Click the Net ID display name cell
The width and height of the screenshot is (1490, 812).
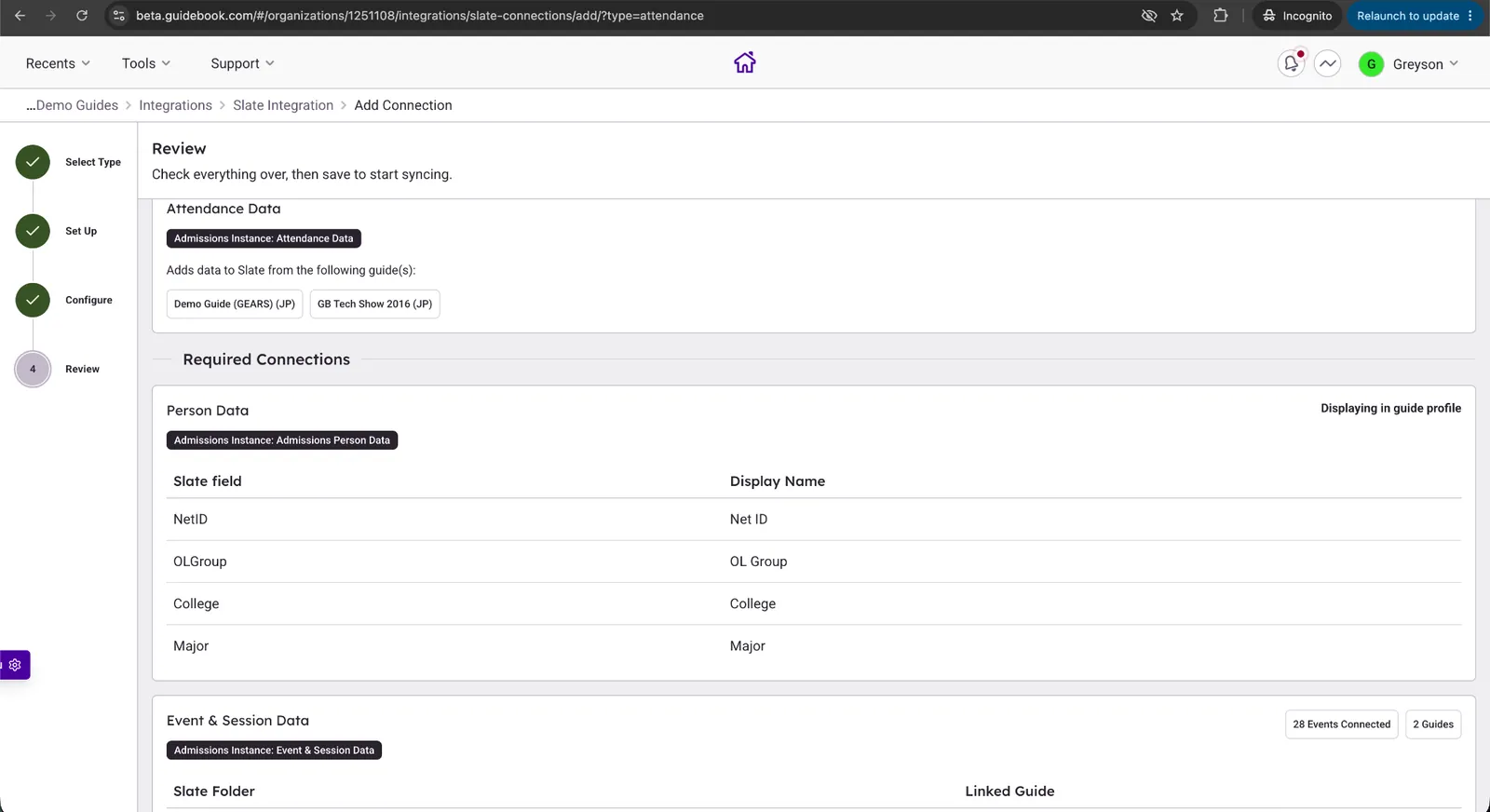(x=749, y=520)
